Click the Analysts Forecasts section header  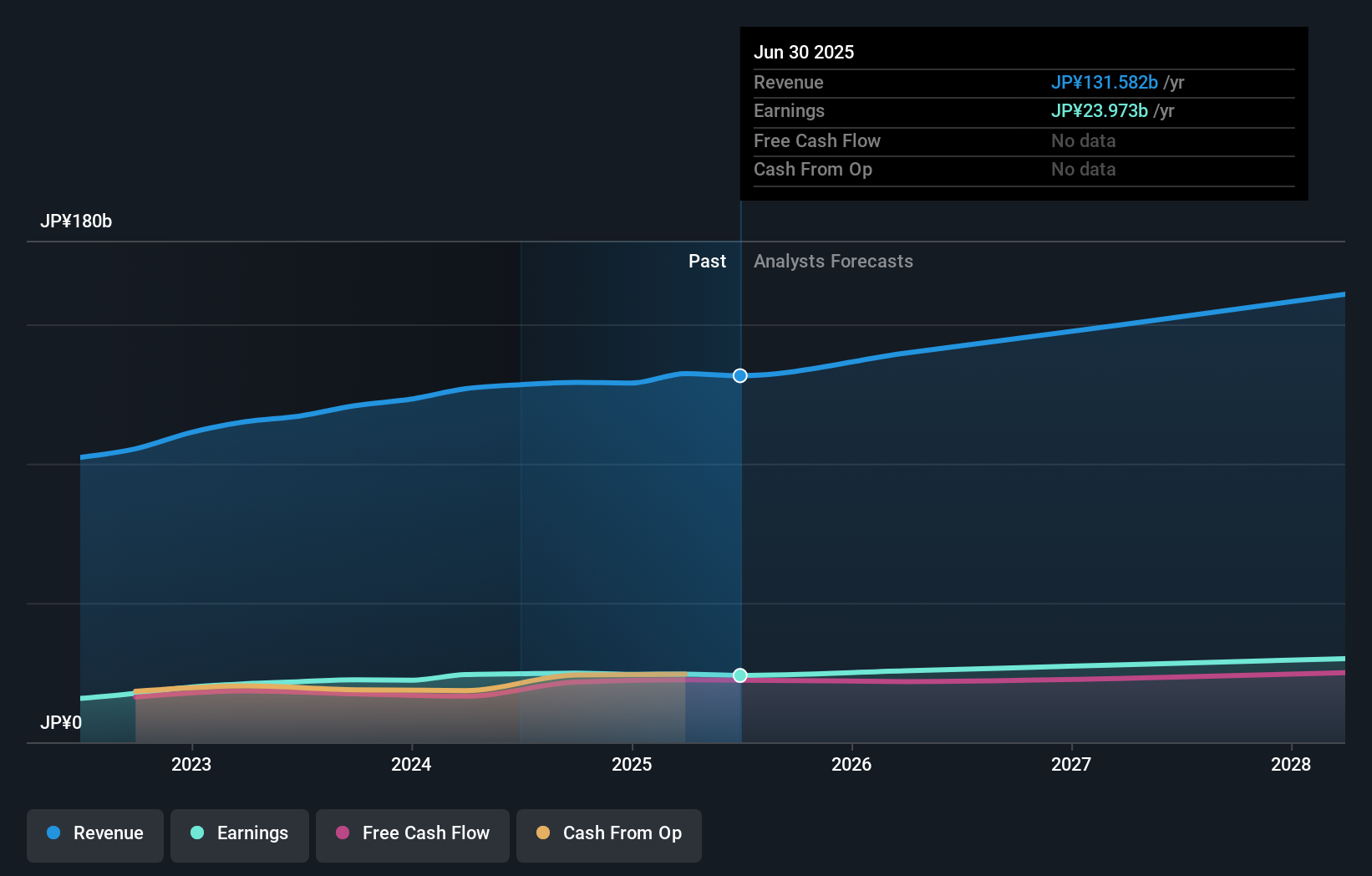pos(832,262)
